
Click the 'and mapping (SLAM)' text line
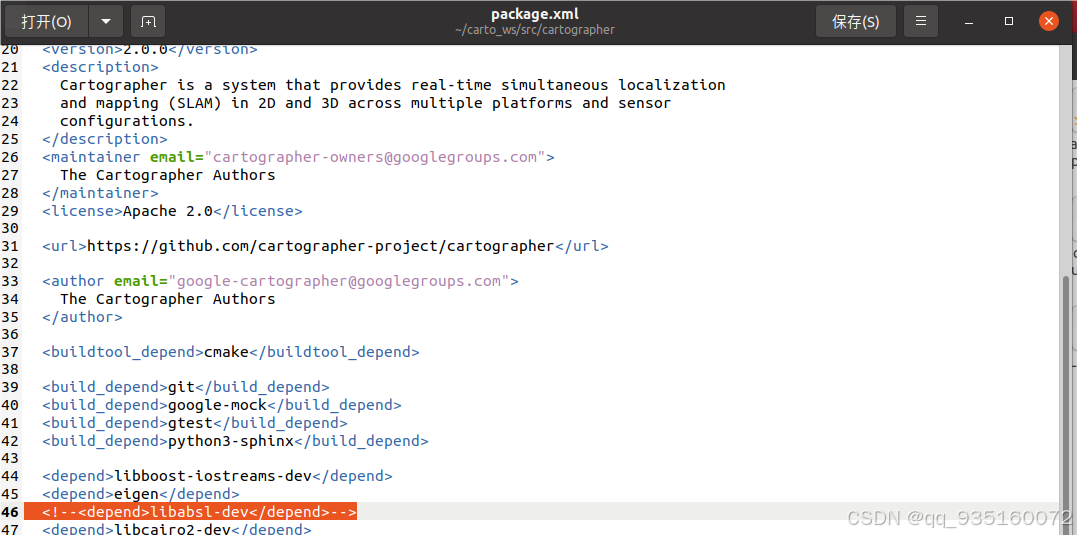click(x=365, y=102)
